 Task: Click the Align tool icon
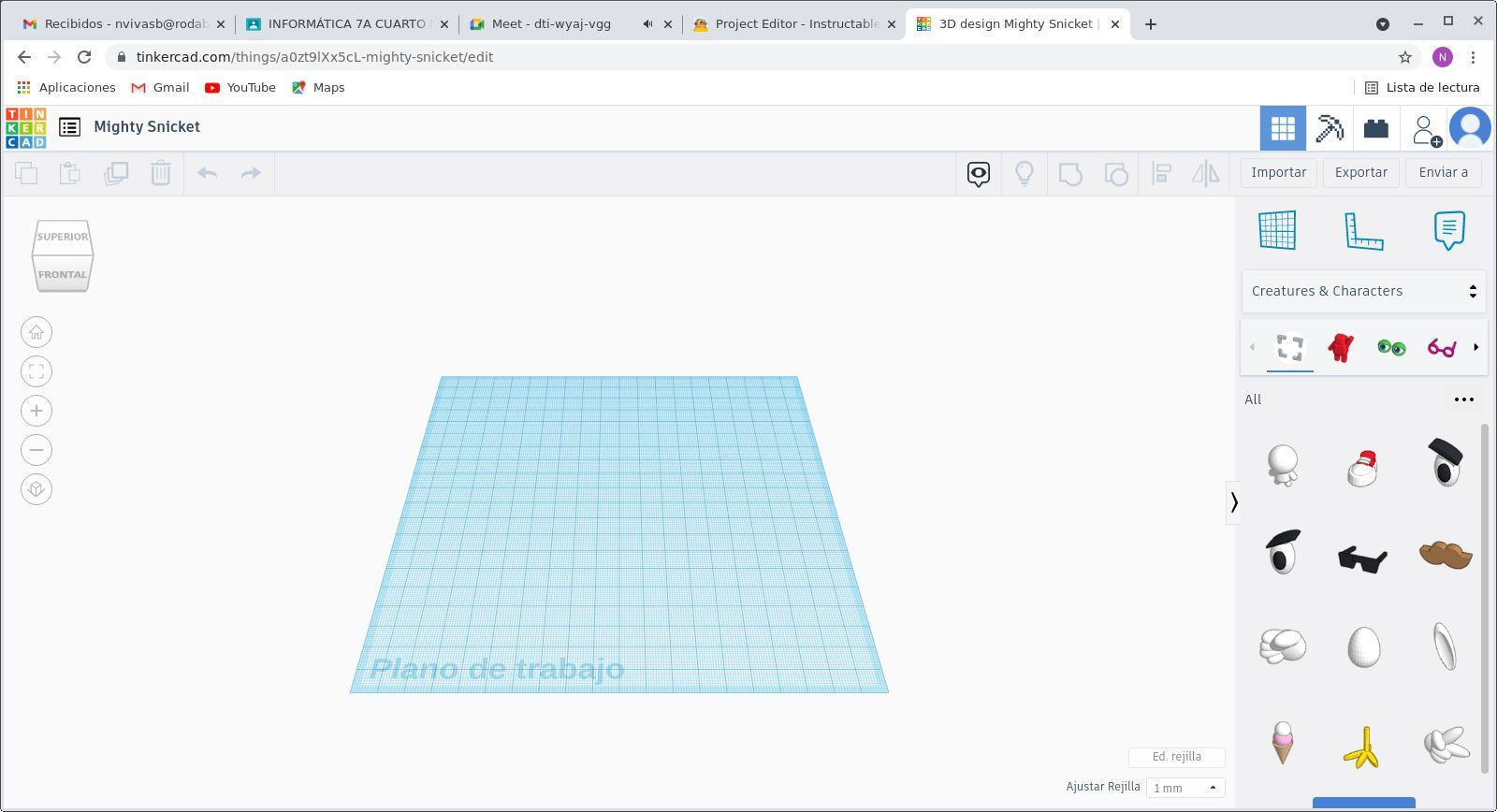(1161, 173)
